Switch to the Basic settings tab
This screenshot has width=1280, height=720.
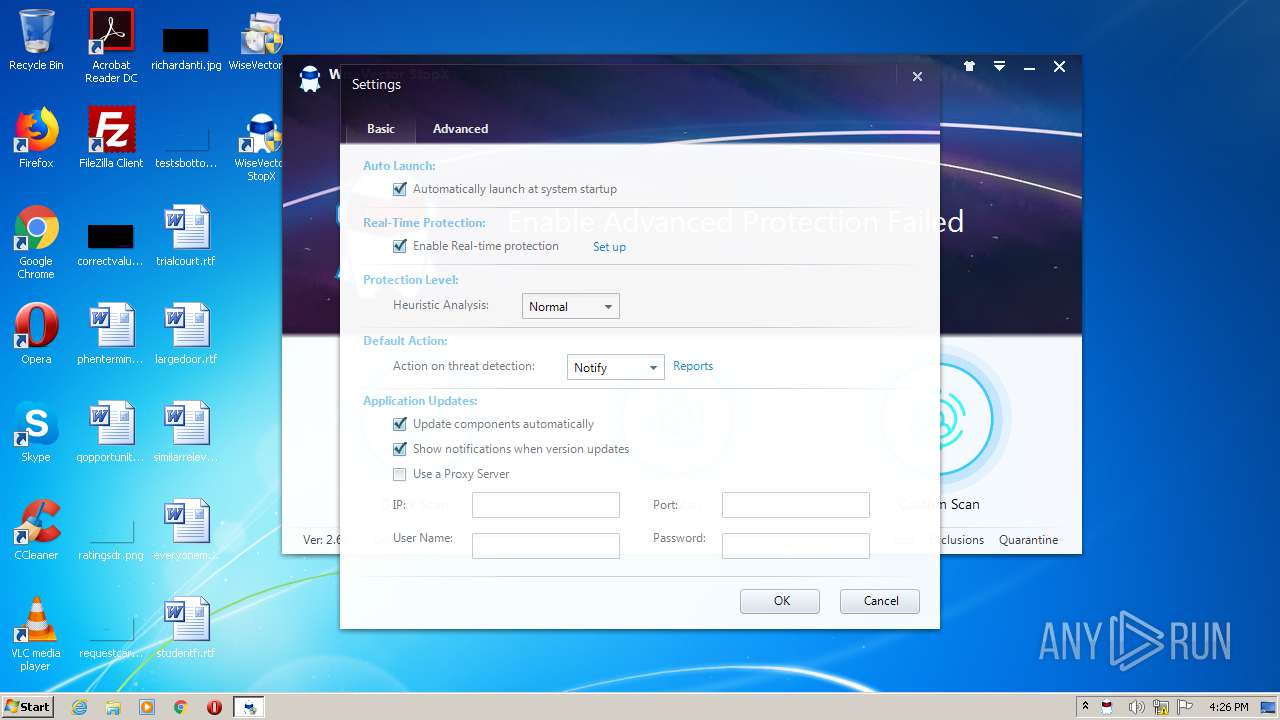tap(381, 129)
